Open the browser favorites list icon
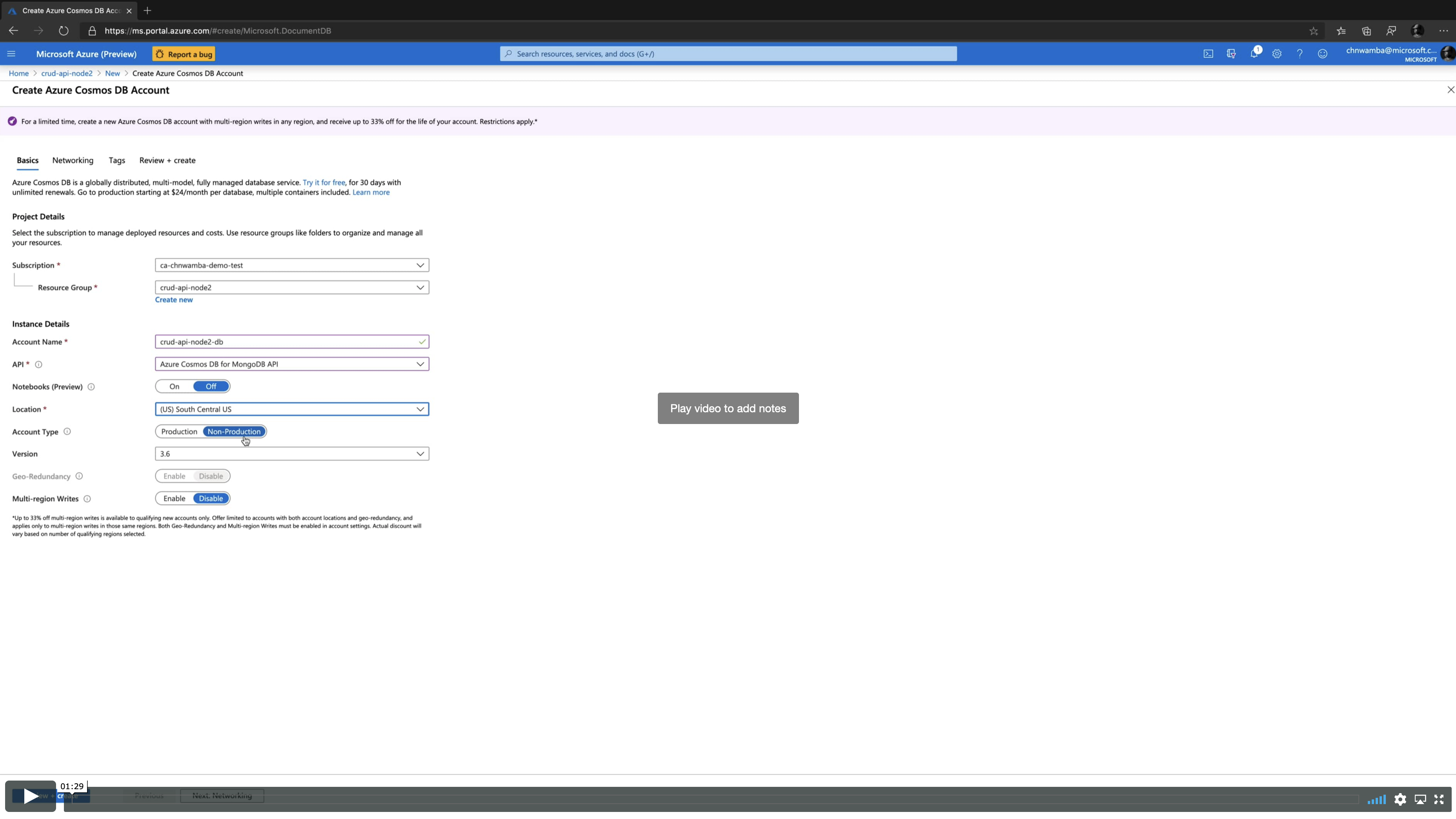 pyautogui.click(x=1341, y=31)
